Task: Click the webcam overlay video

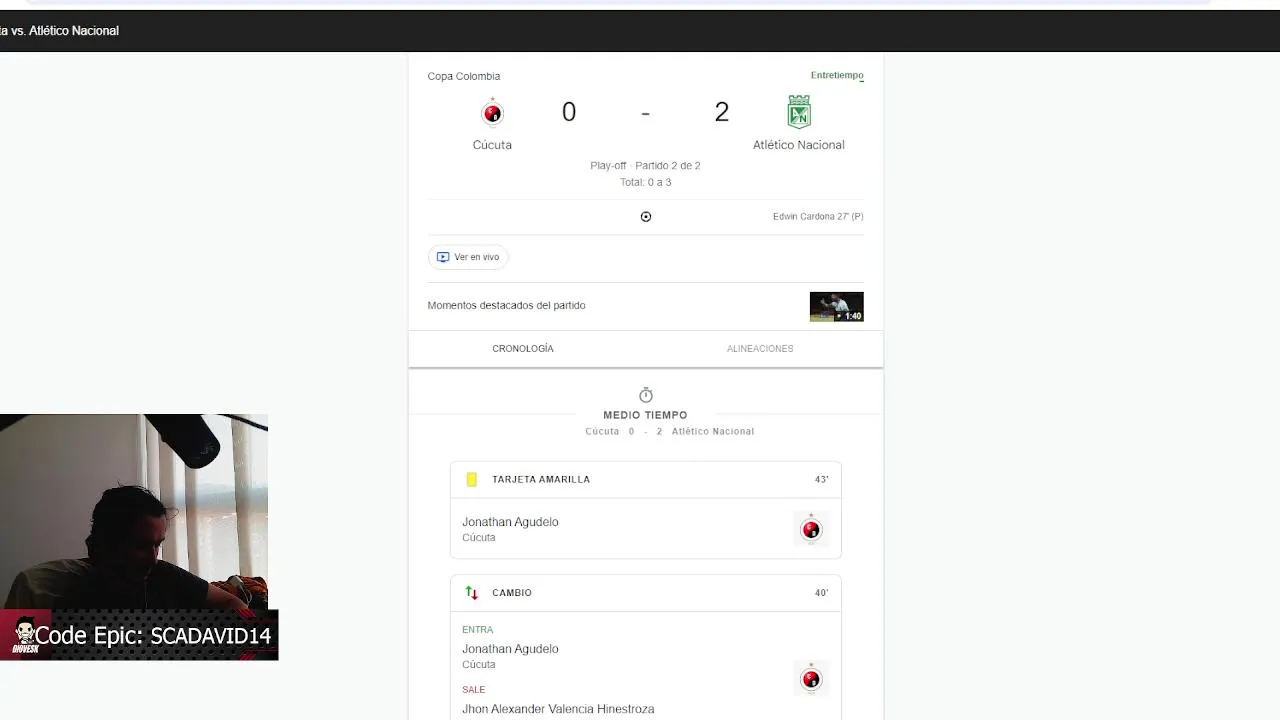Action: click(x=134, y=512)
